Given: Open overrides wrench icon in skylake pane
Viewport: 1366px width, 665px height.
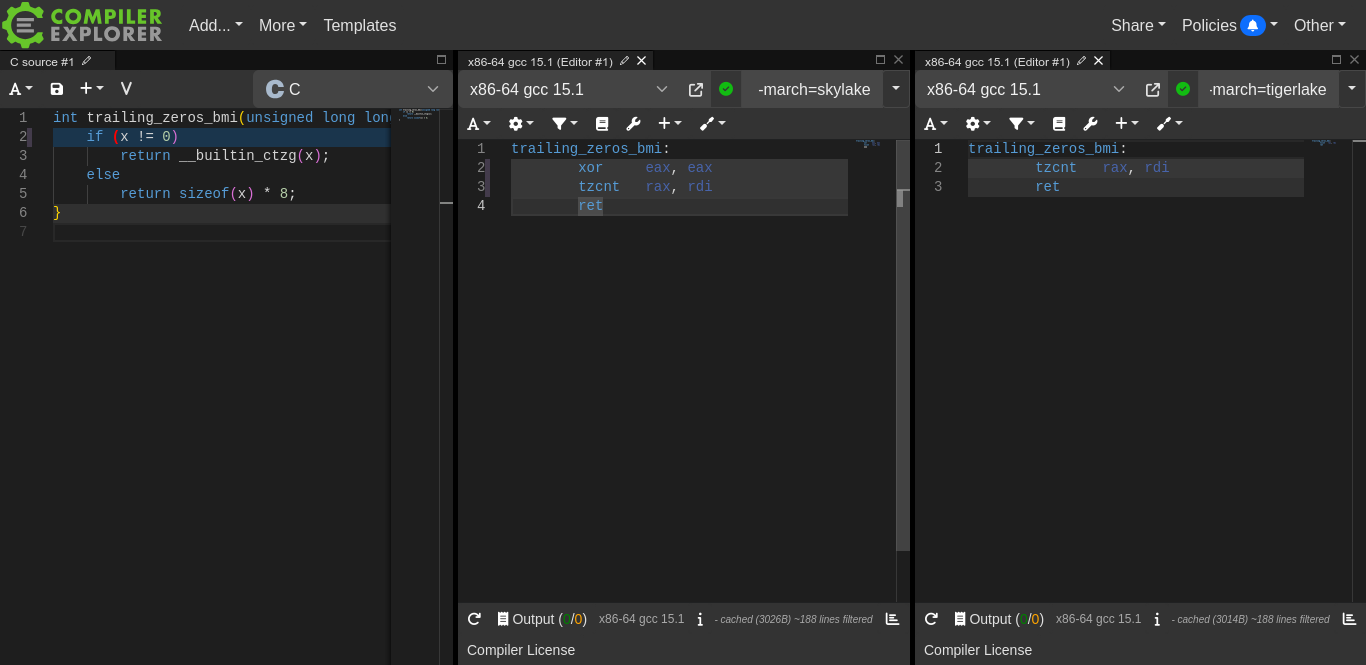Looking at the screenshot, I should 633,124.
